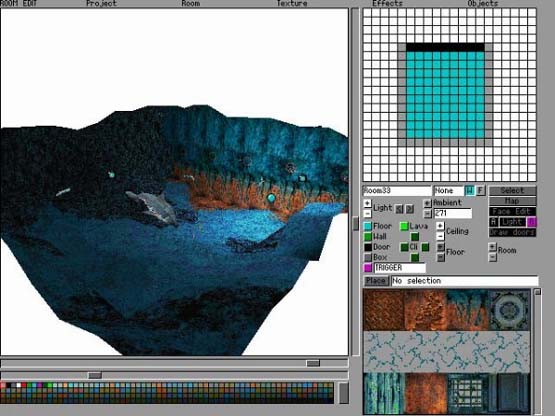Screen dimensions: 555x416
Task: Click the Place button
Action: point(376,281)
